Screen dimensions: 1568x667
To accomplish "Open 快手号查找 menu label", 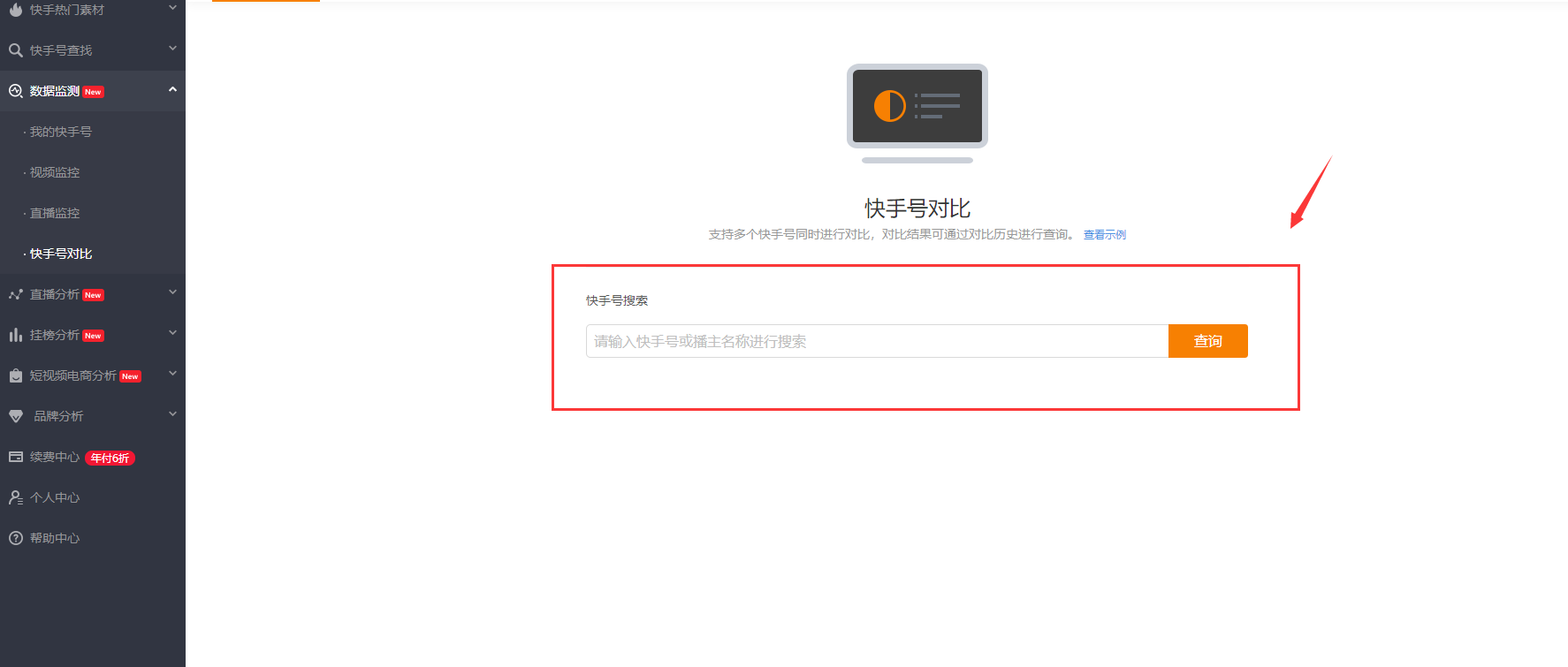I will coord(61,50).
